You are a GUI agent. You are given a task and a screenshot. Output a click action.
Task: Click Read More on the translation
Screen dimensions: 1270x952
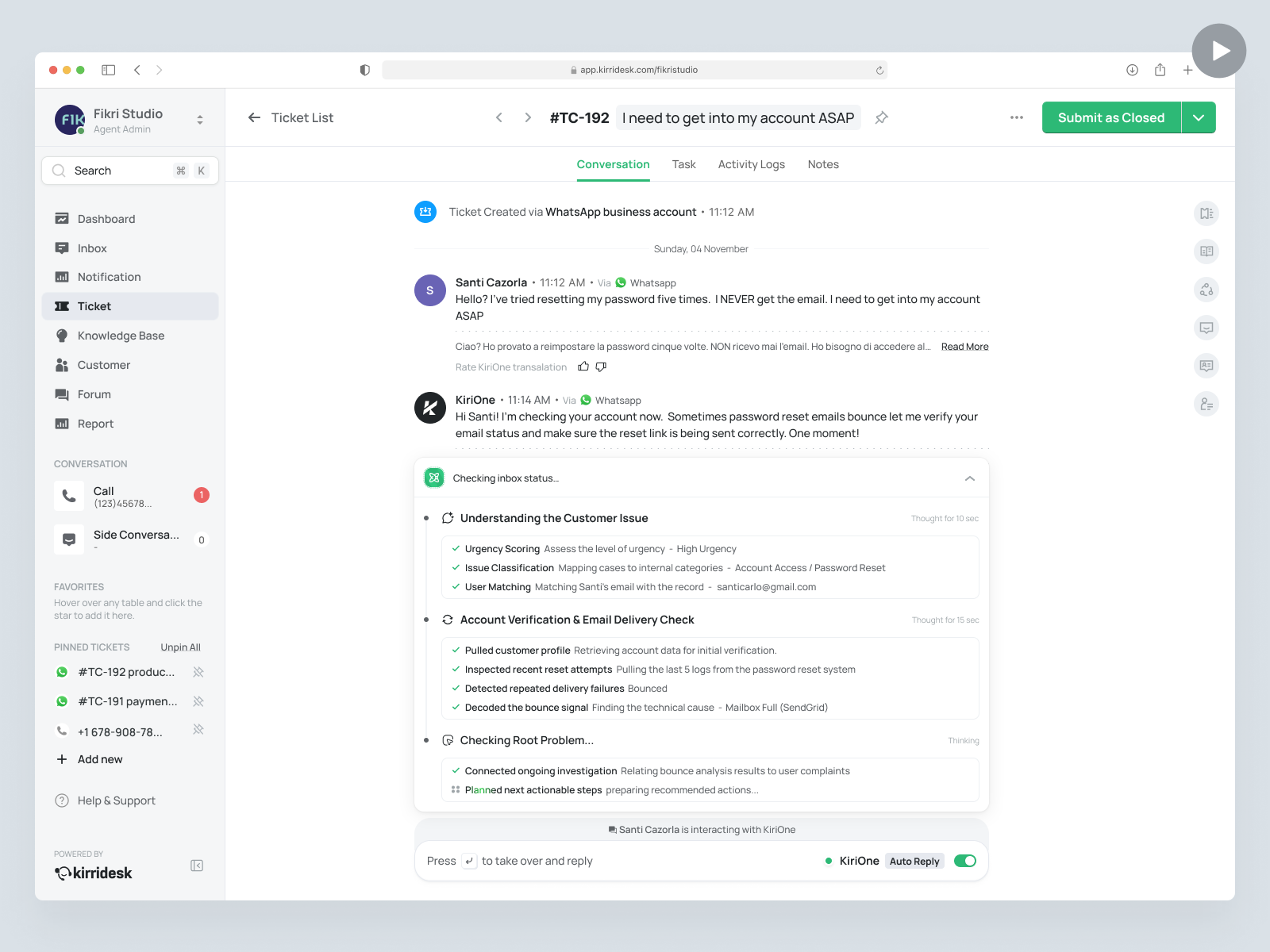964,347
